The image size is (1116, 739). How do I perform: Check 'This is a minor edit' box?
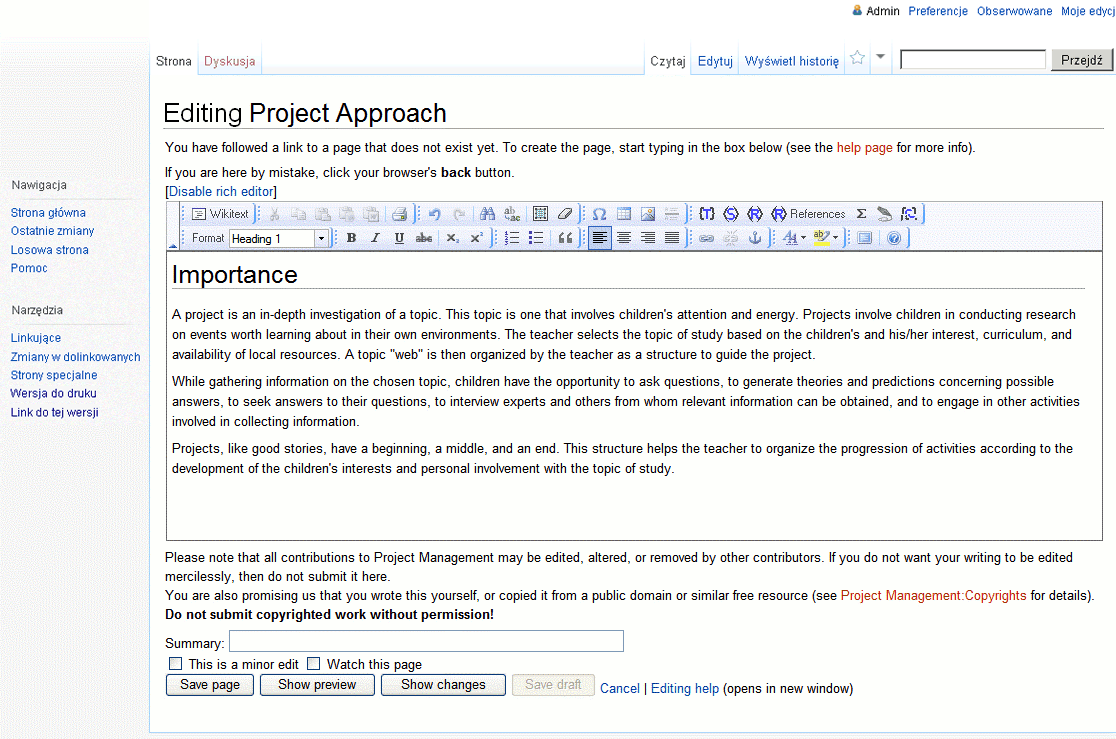coord(176,664)
